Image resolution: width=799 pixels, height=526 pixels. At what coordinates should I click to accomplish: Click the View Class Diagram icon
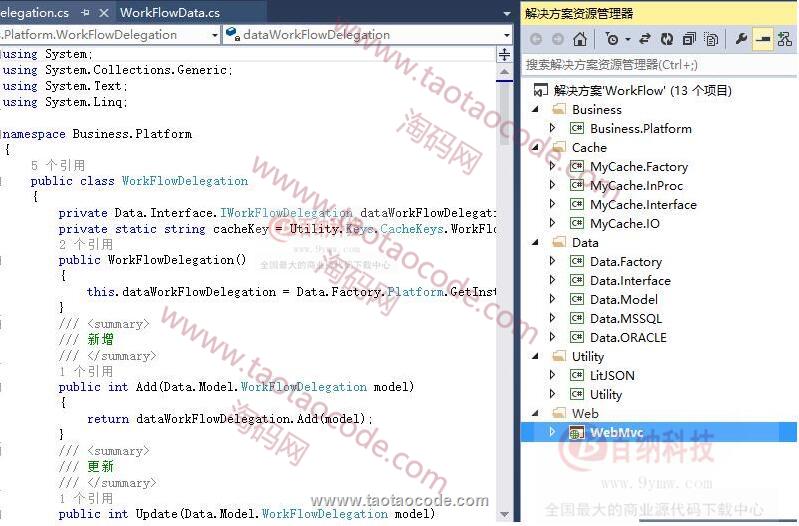pyautogui.click(x=785, y=39)
